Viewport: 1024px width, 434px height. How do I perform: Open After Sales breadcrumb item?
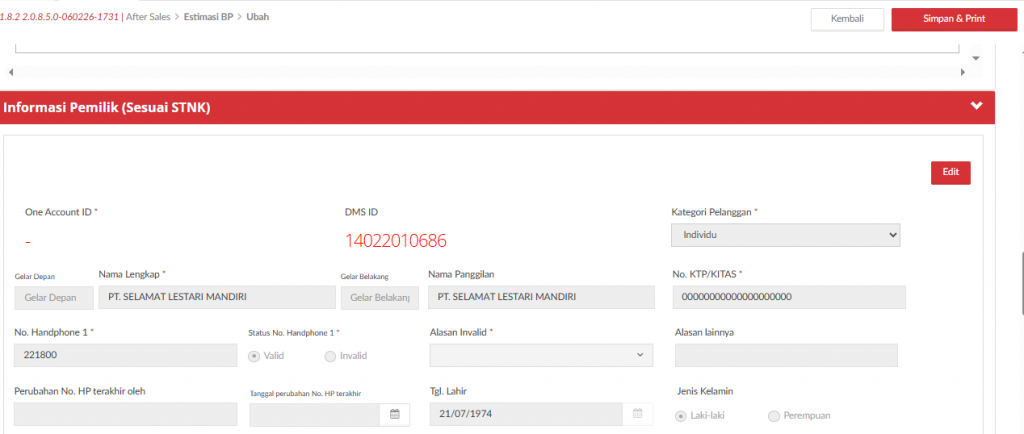(148, 17)
